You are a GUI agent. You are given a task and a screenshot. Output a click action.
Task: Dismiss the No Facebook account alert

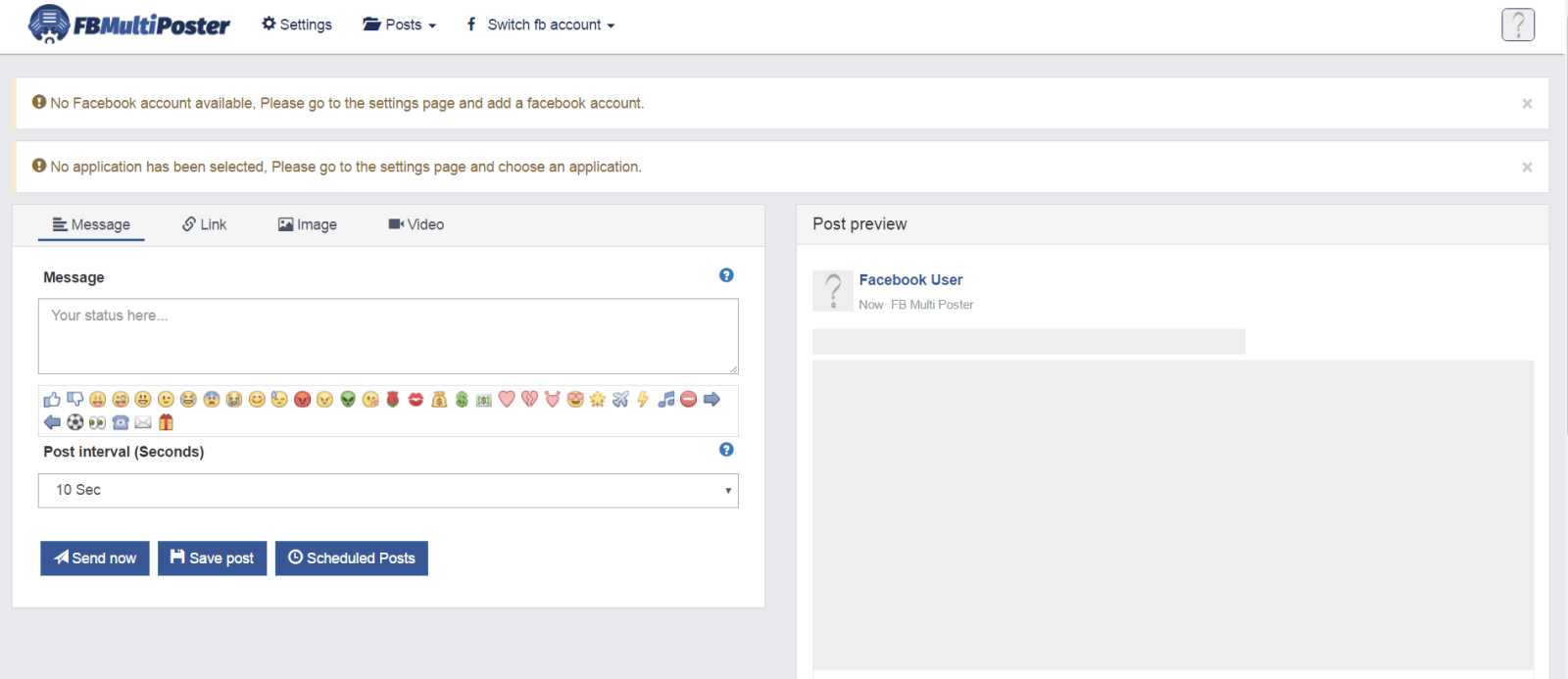[x=1527, y=104]
